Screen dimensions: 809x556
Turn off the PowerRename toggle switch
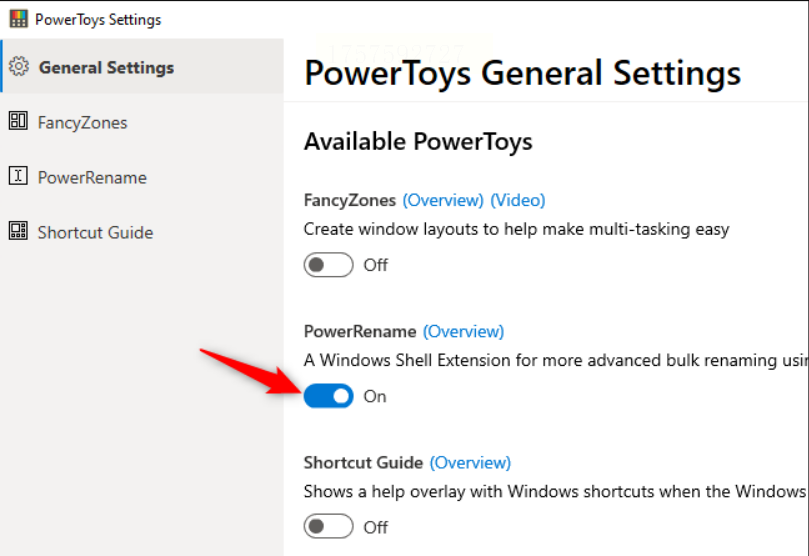click(329, 396)
